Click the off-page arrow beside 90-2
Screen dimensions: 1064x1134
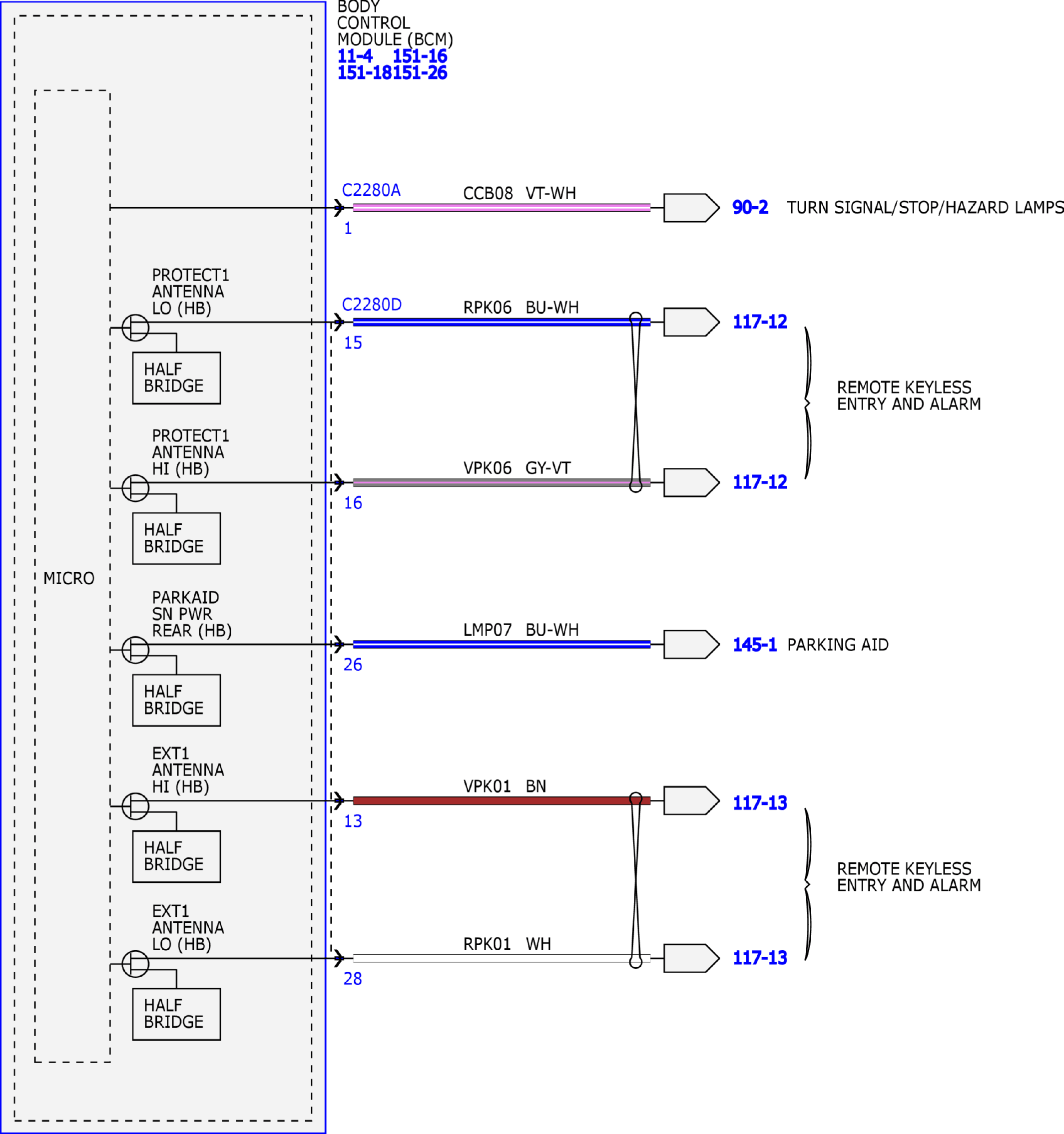point(691,208)
